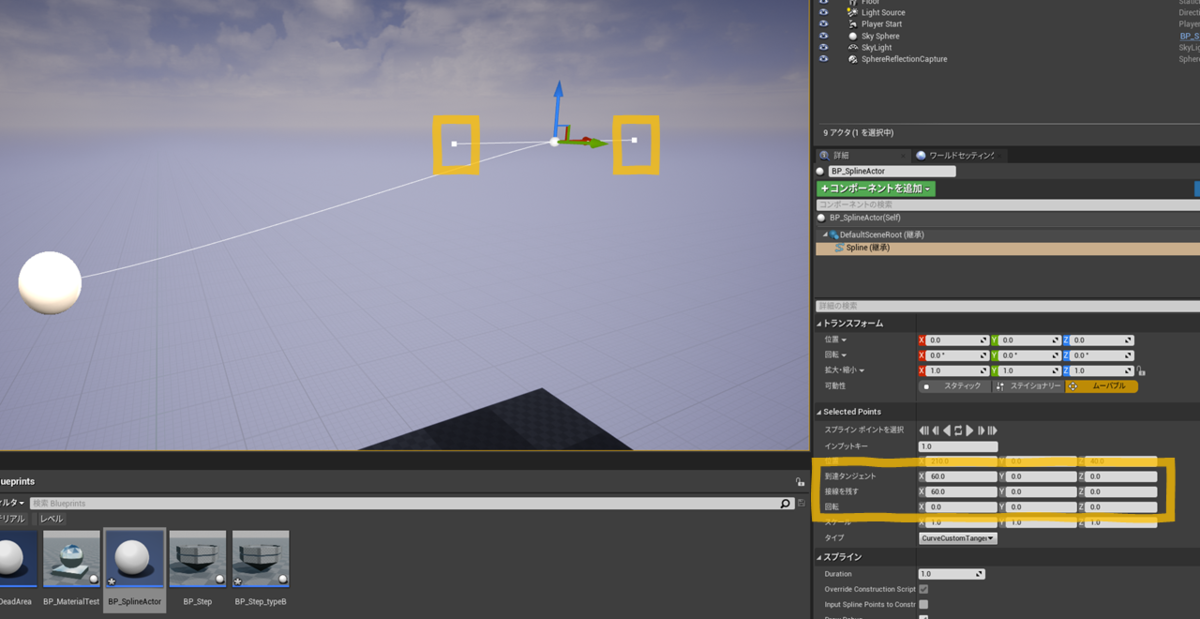Image resolution: width=1200 pixels, height=619 pixels.
Task: Select the first spline point icon
Action: pos(923,430)
